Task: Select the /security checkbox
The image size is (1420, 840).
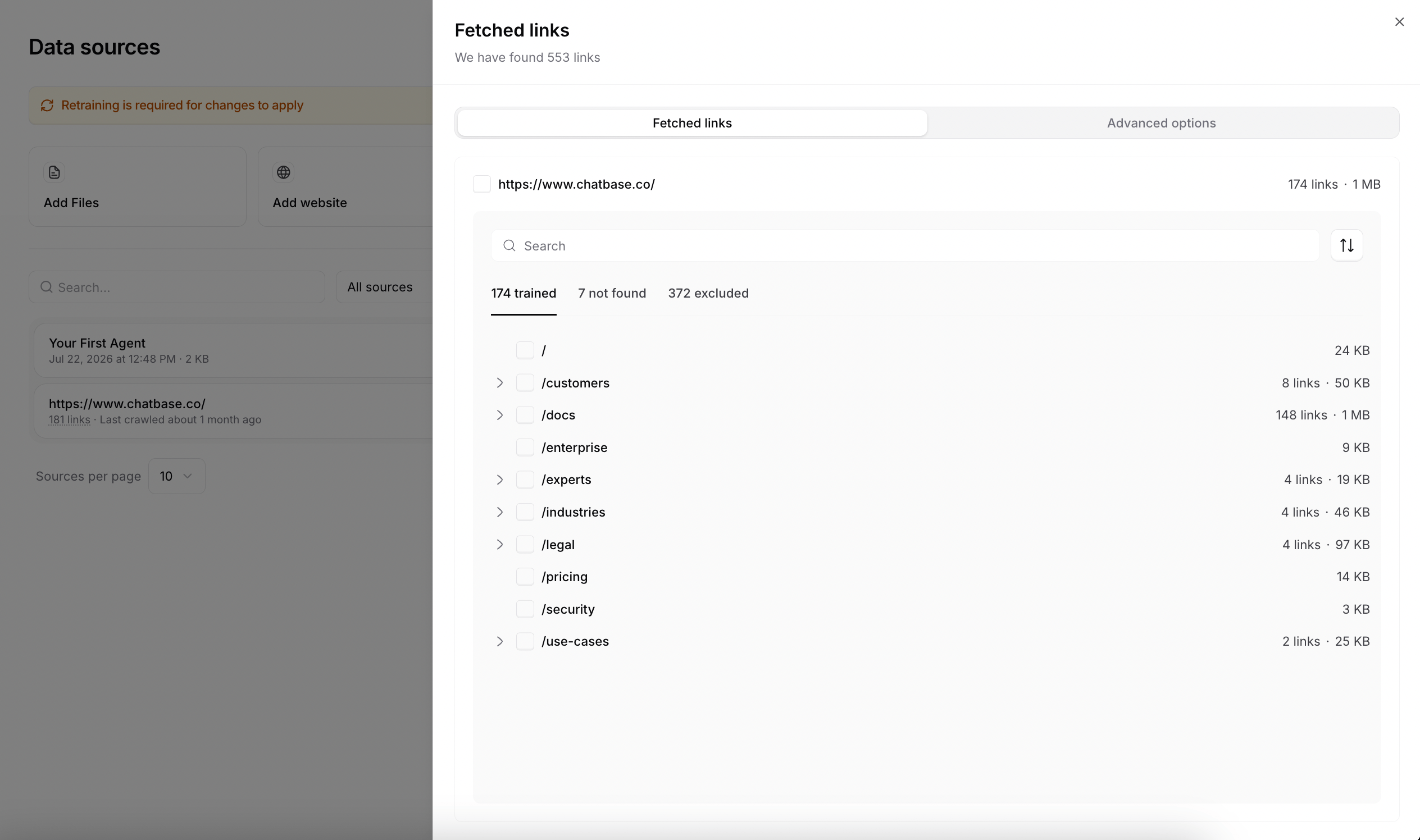Action: (x=525, y=609)
